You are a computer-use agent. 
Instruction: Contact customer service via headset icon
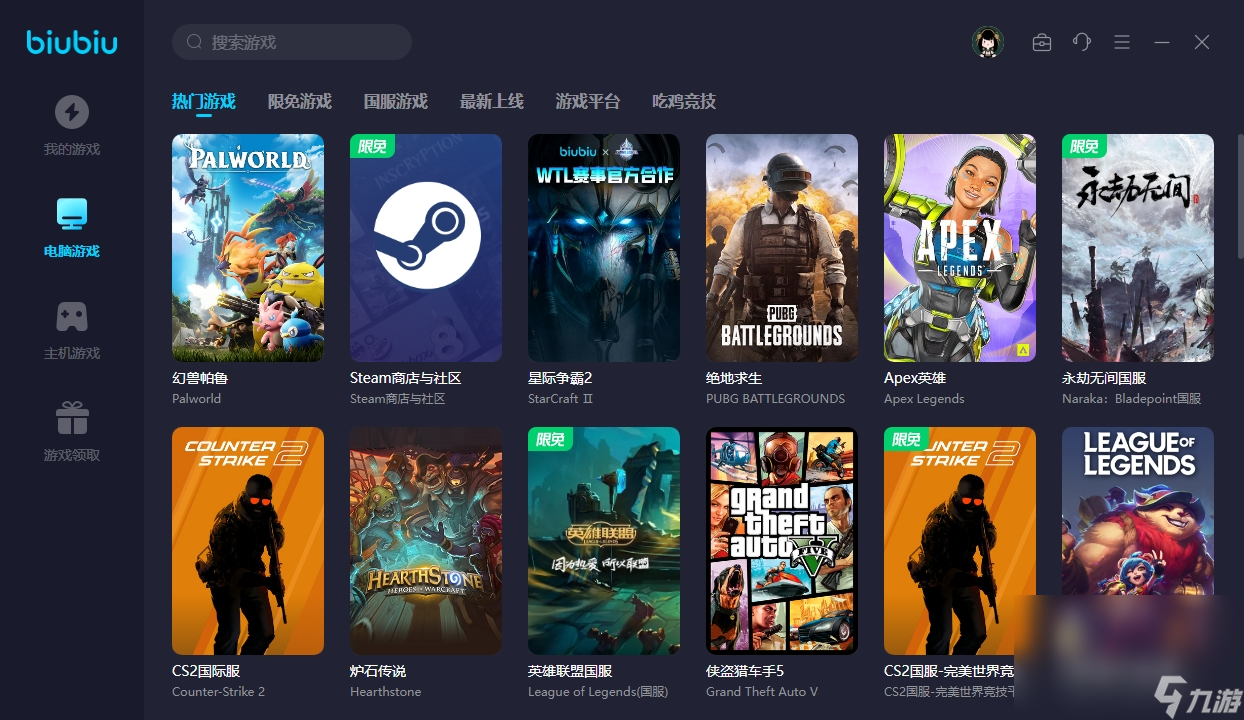click(x=1082, y=42)
